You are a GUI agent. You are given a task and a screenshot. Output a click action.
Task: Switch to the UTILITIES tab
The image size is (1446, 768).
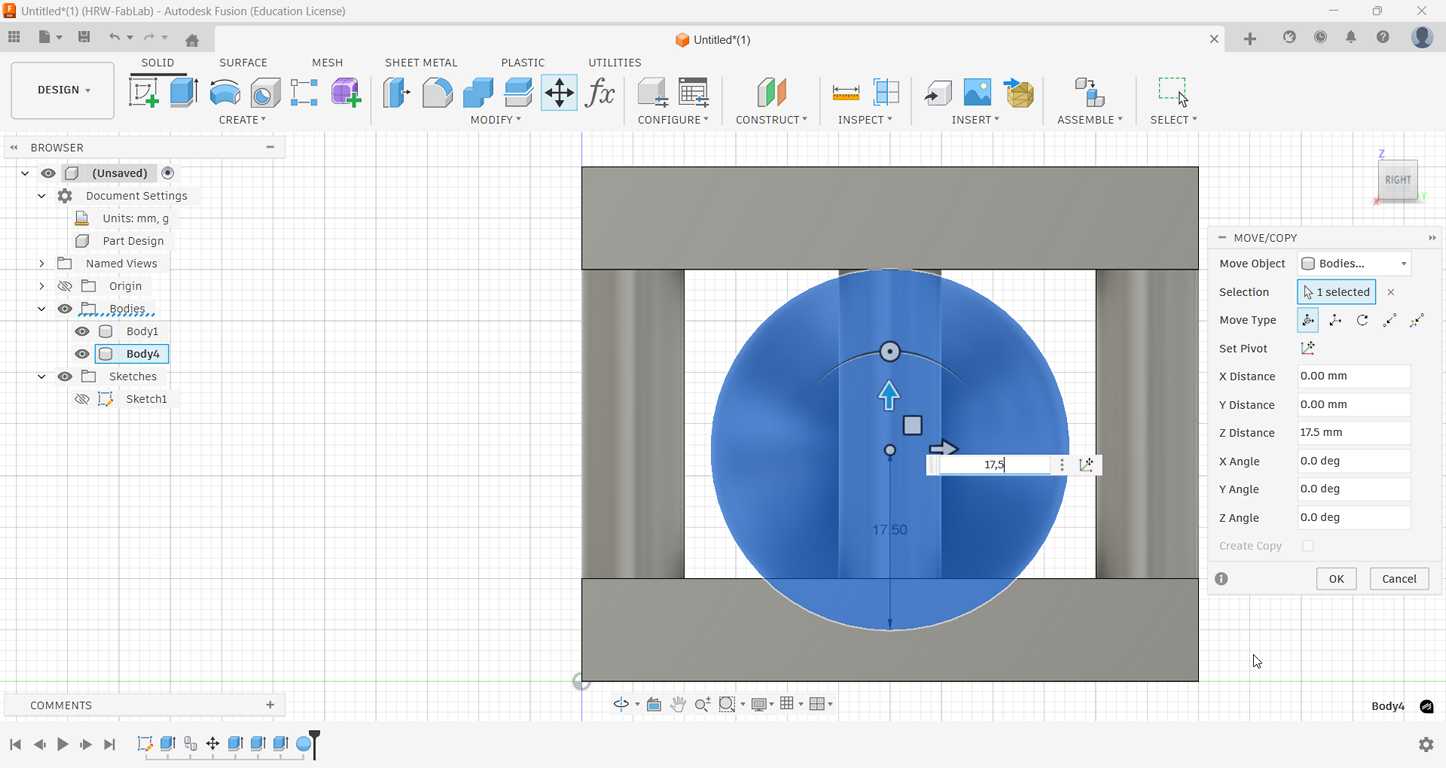(615, 62)
